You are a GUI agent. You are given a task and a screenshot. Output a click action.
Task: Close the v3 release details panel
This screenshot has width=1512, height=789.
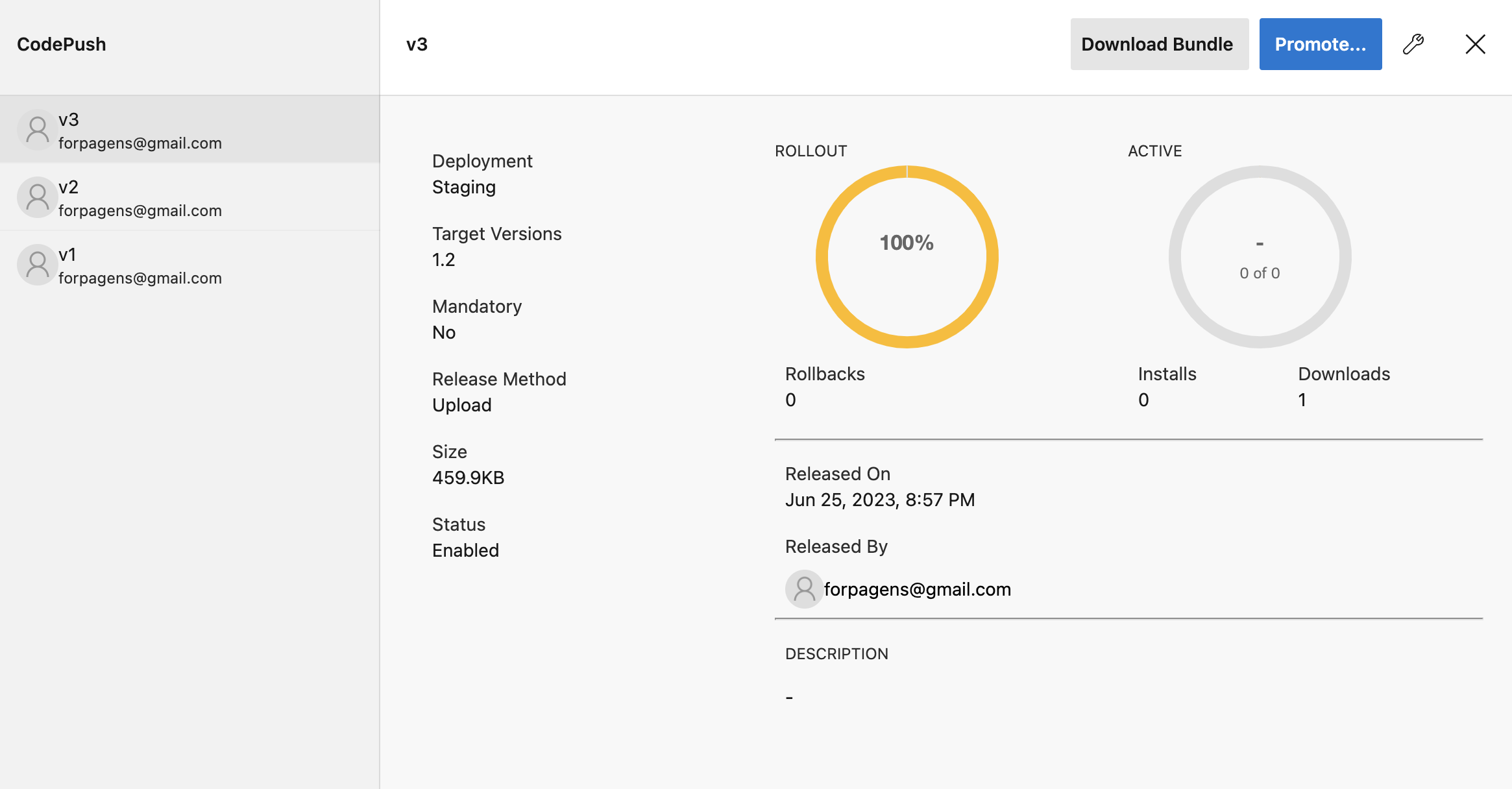coord(1475,44)
